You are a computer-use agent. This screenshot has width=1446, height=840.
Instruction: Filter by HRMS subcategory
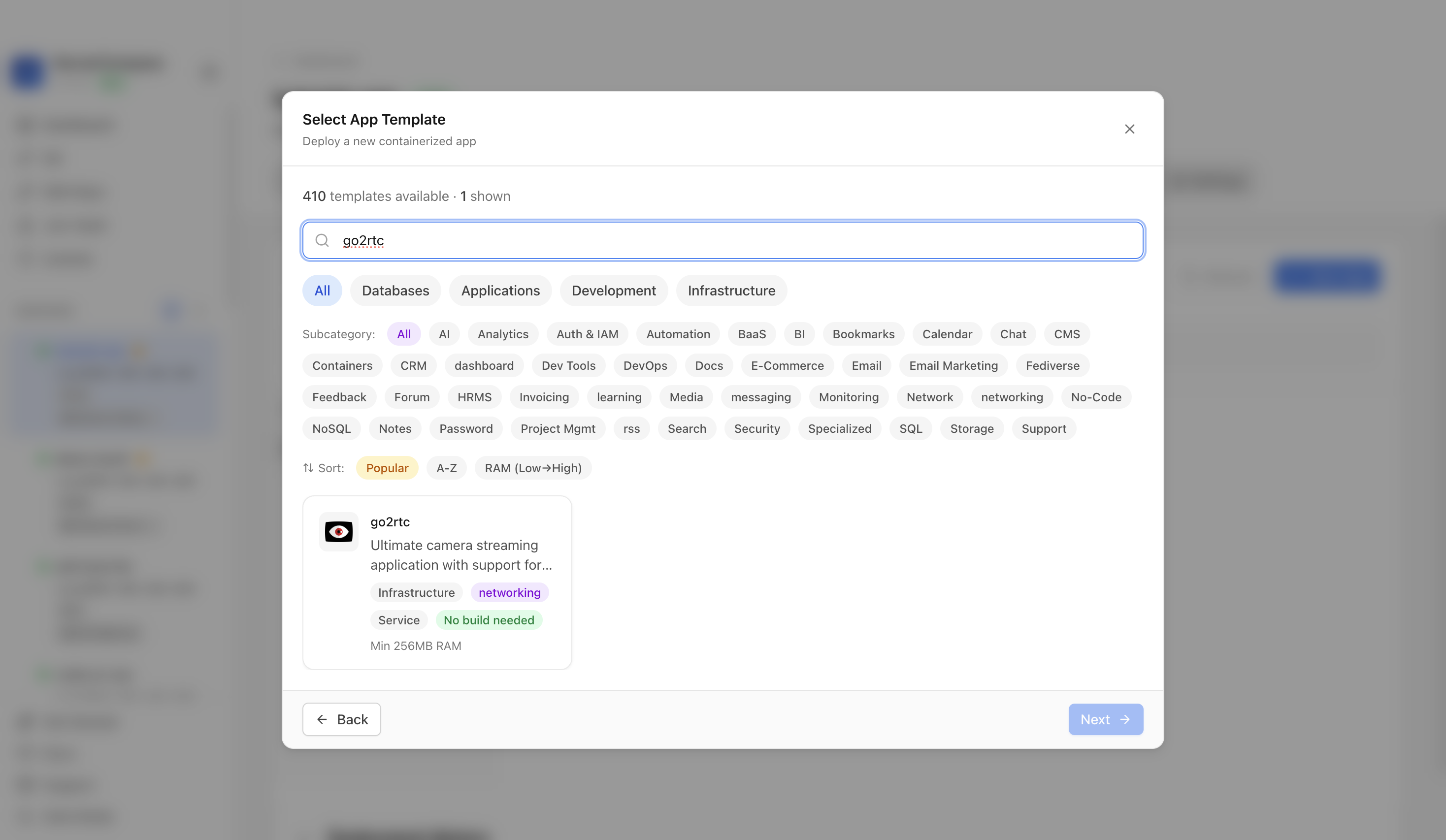point(474,397)
